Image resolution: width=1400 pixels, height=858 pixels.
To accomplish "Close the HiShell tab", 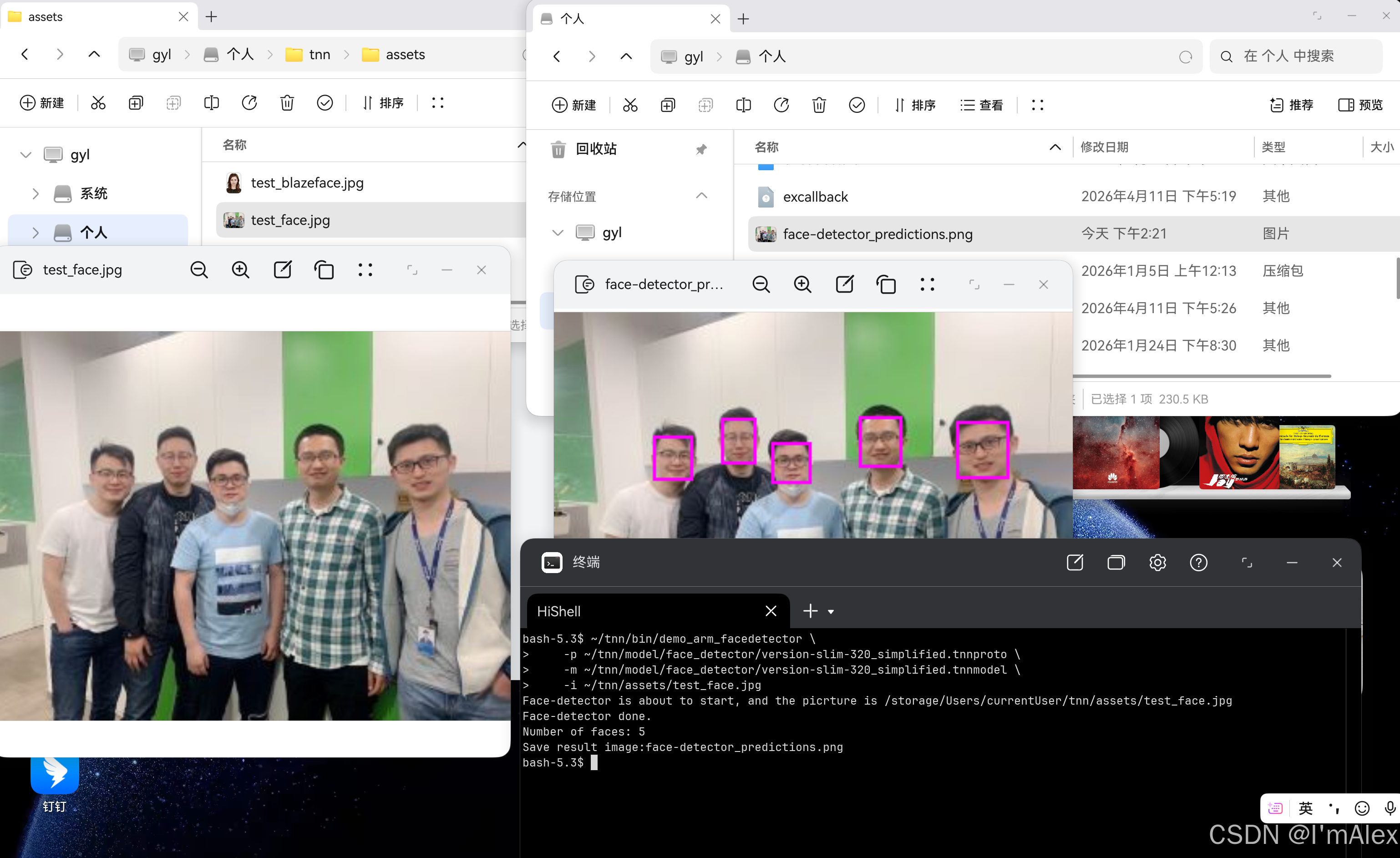I will (x=771, y=611).
